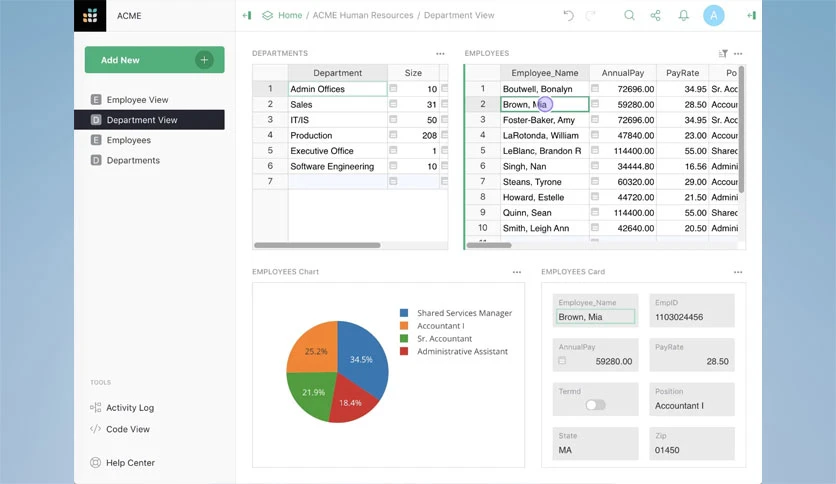Screen dimensions: 836x484
Task: Click the AnnualPay card field icon
Action: [562, 361]
